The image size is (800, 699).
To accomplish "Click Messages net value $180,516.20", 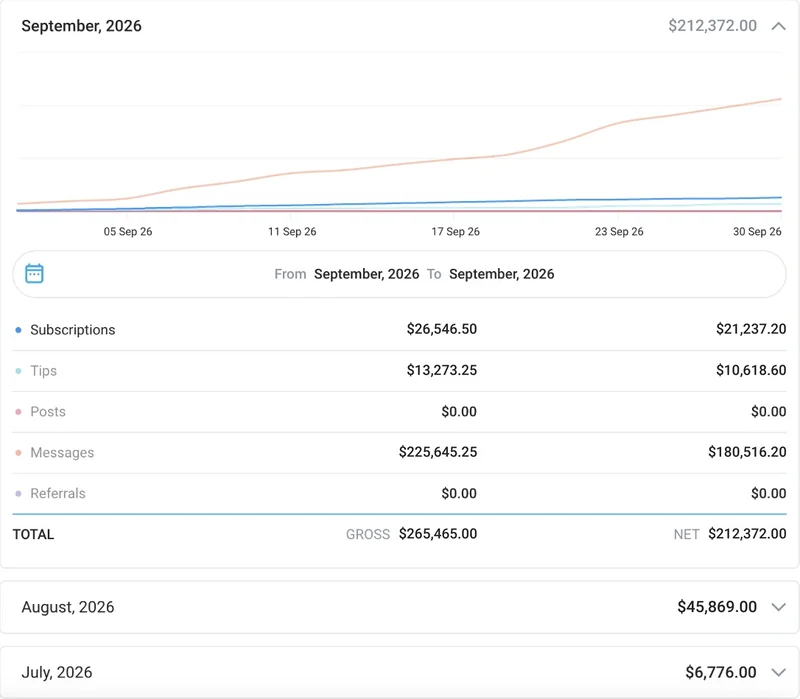I will (x=747, y=452).
